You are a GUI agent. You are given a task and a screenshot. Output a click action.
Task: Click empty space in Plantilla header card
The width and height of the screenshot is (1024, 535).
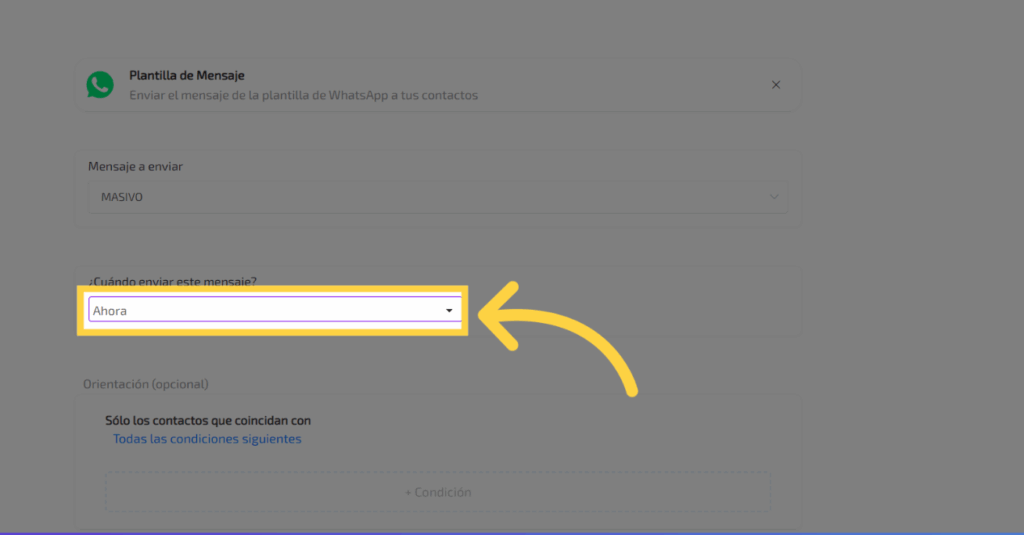620,85
